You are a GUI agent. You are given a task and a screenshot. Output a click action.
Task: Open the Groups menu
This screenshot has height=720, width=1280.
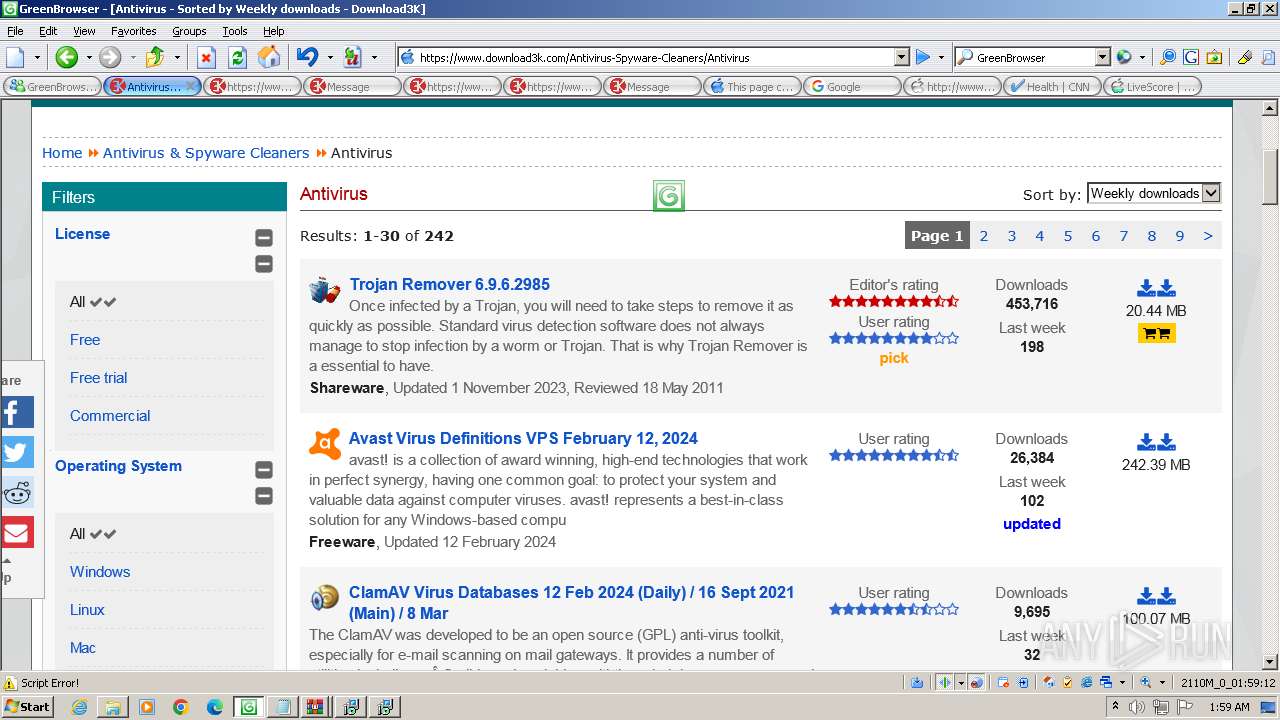pyautogui.click(x=189, y=31)
